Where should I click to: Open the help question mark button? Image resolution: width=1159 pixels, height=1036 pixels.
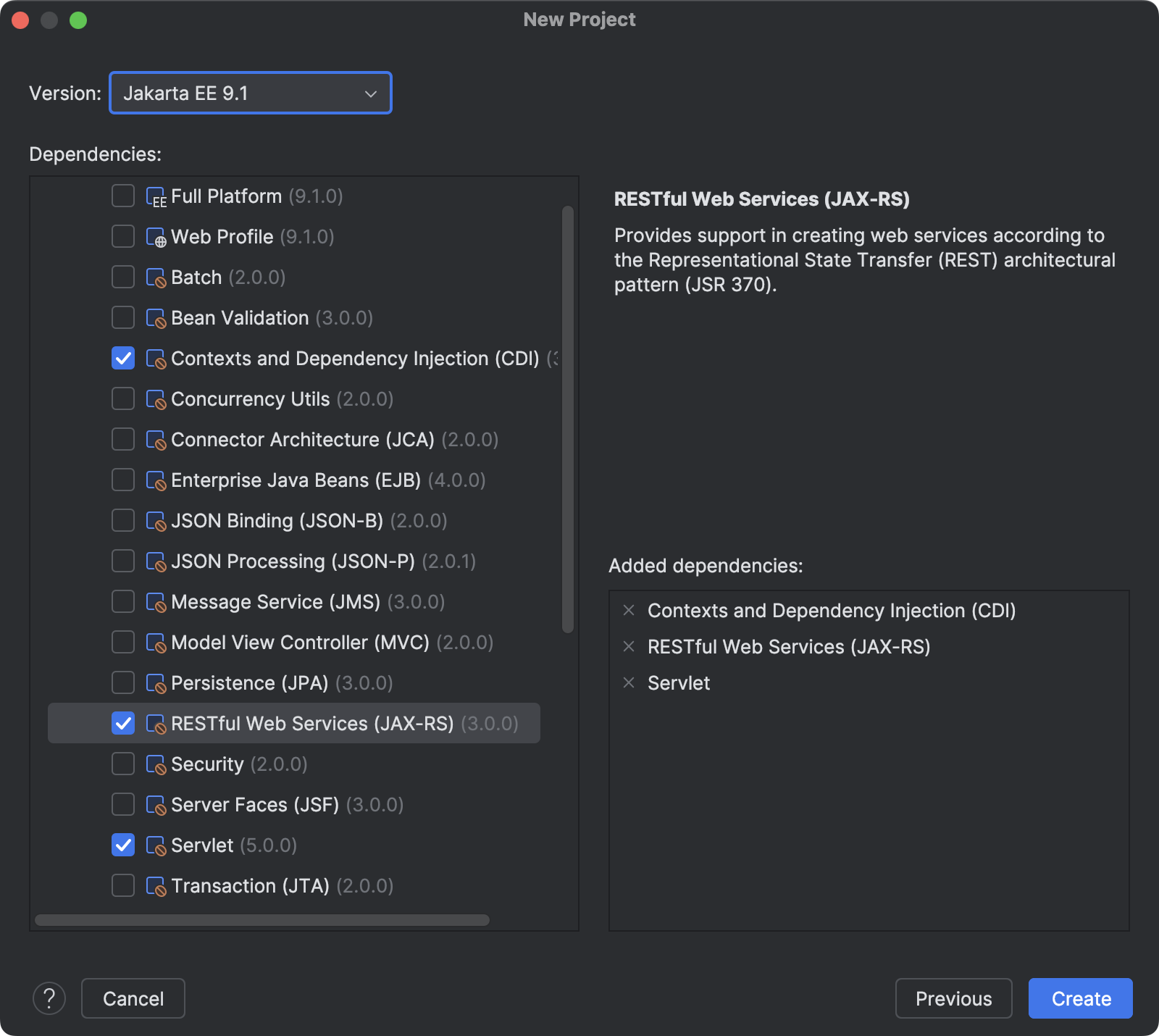49,998
